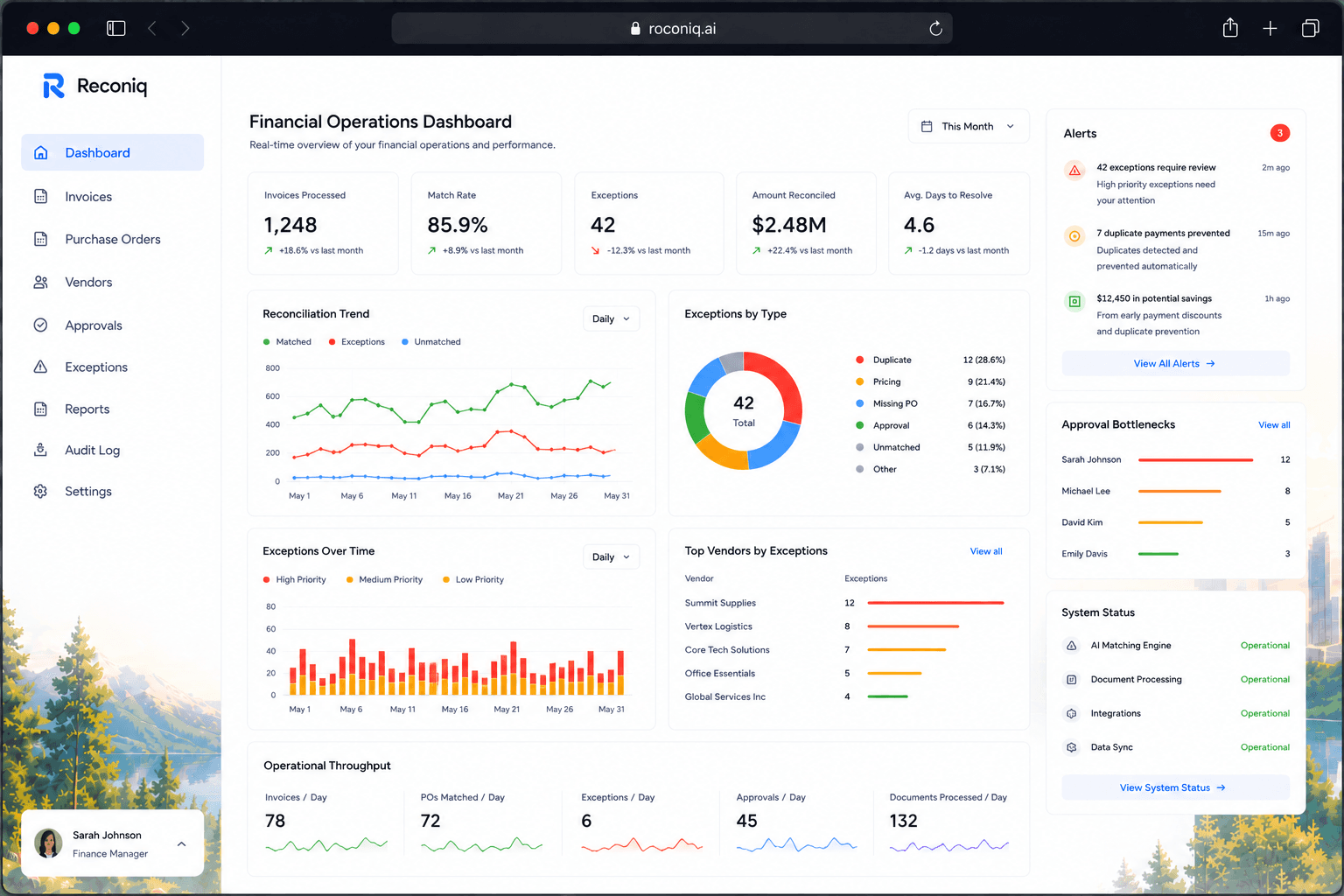Screen dimensions: 1344x896
Task: Click the Invoices Processed 1,248 card
Action: click(x=323, y=223)
